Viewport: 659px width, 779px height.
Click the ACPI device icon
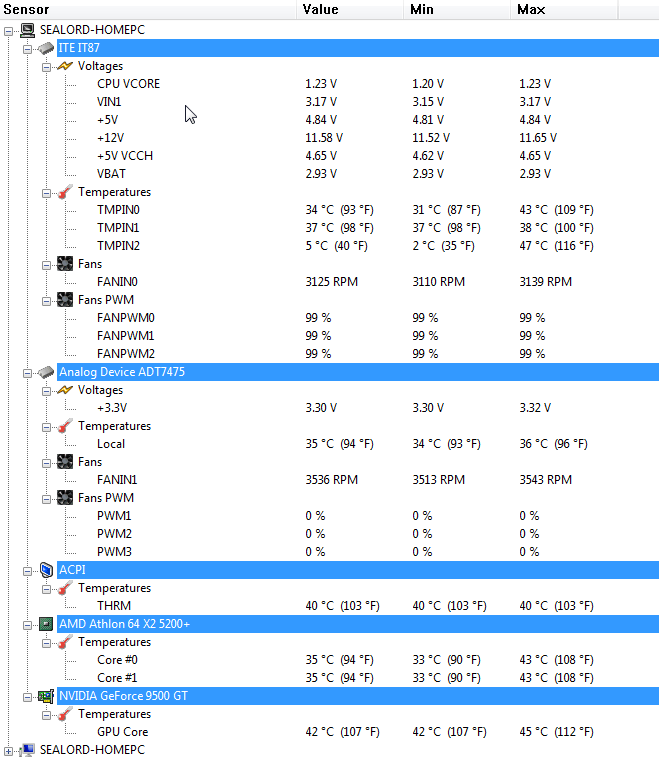click(x=46, y=570)
